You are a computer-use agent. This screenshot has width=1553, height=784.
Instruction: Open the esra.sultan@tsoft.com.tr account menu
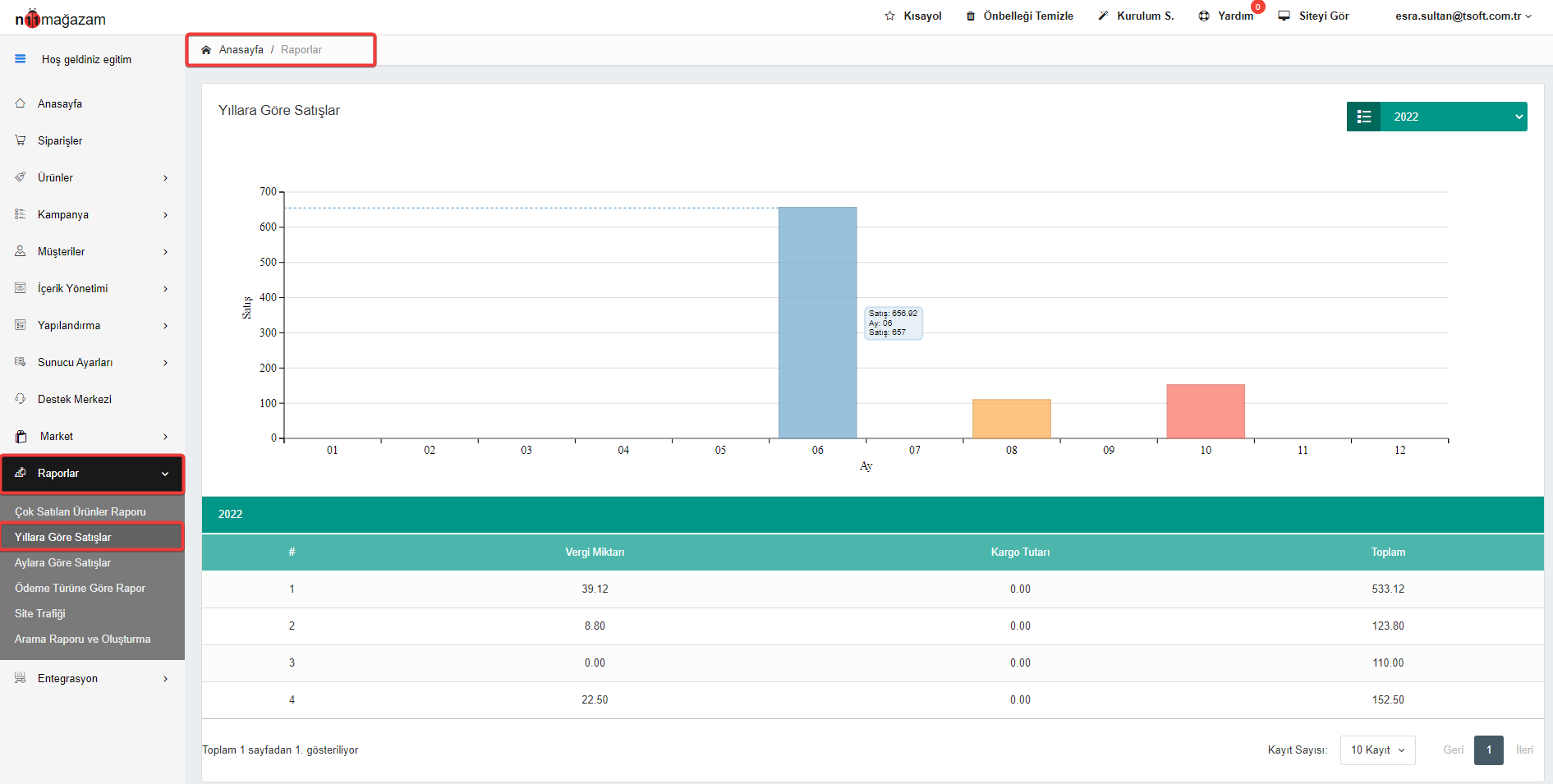pyautogui.click(x=1463, y=16)
